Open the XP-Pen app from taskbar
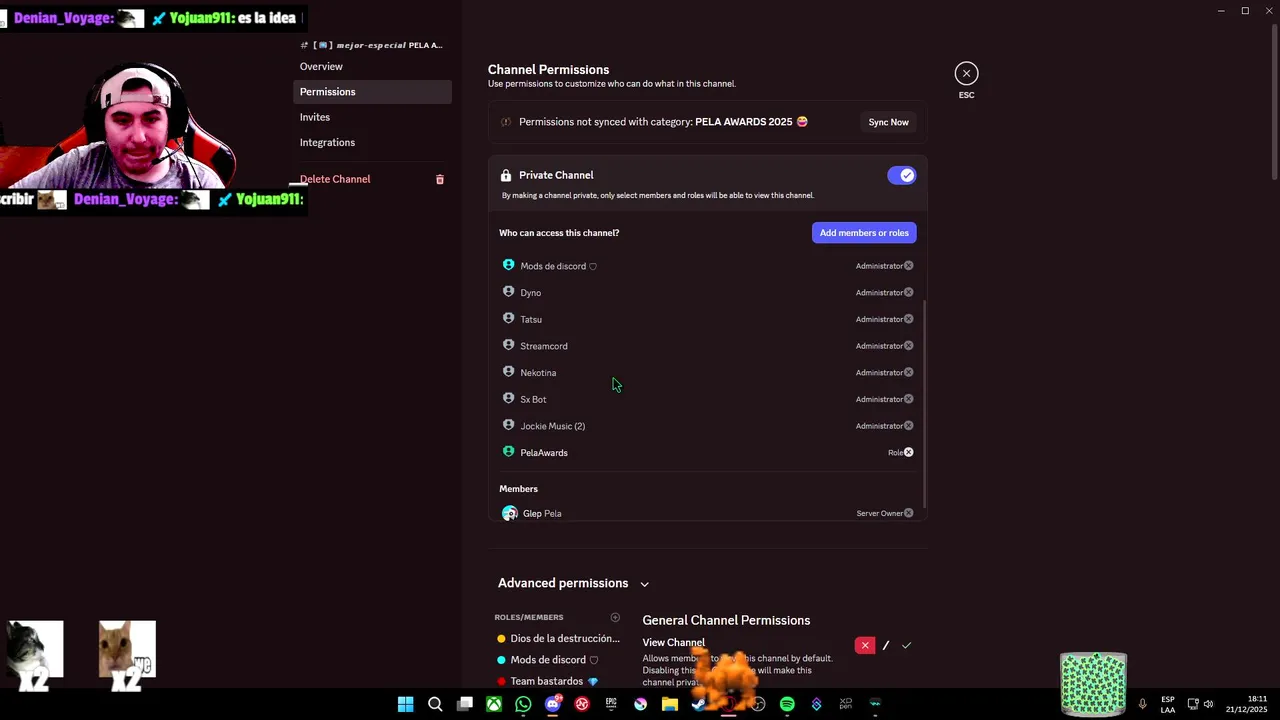The image size is (1280, 720). (846, 704)
